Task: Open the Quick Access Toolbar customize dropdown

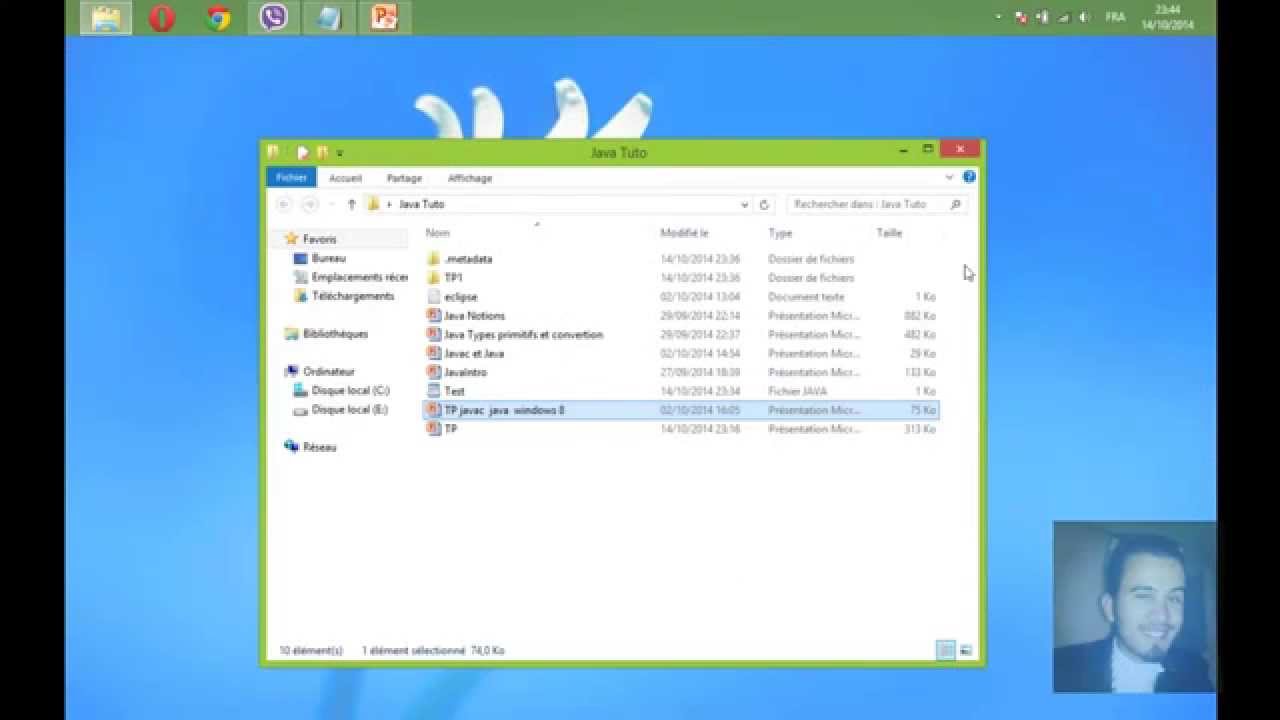Action: pyautogui.click(x=340, y=153)
